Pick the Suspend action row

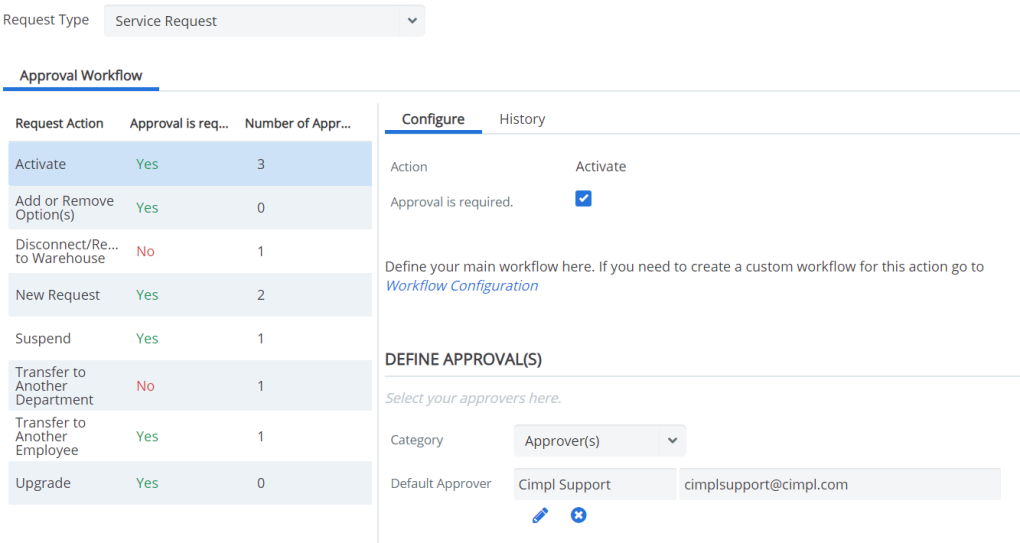190,338
